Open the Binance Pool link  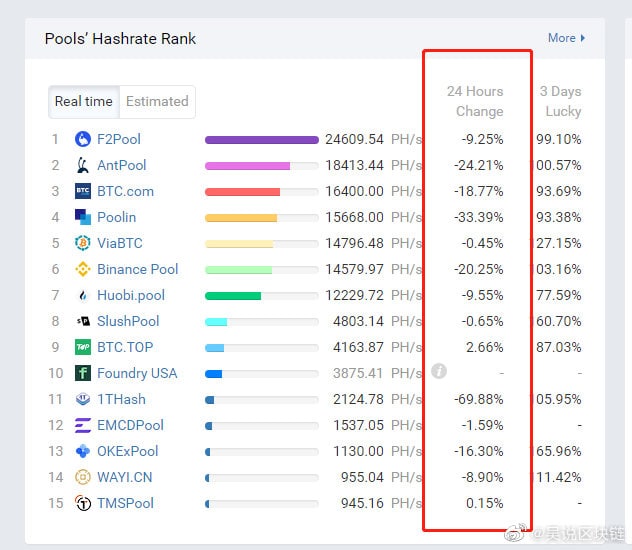(x=137, y=269)
